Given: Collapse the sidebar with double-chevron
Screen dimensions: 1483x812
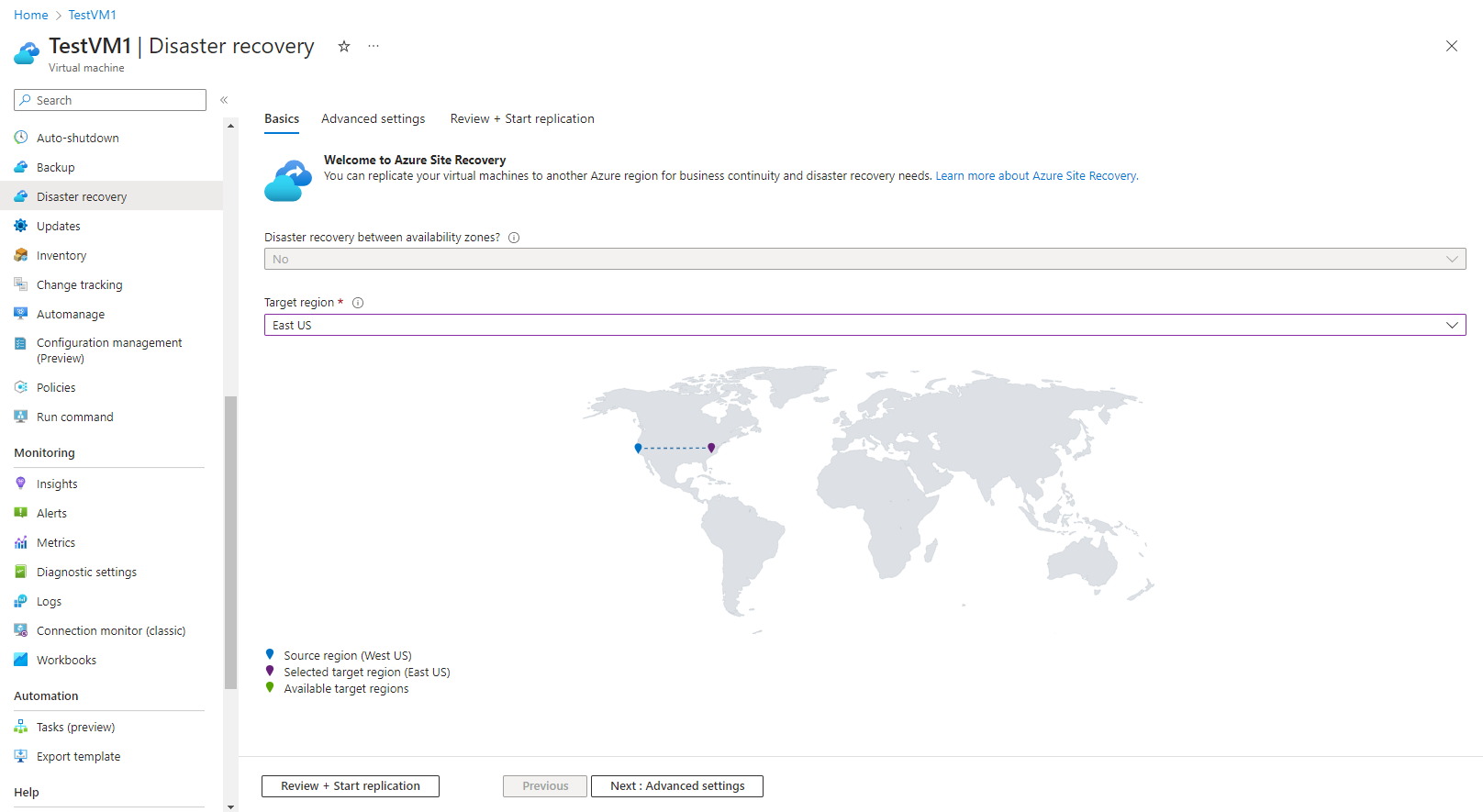Looking at the screenshot, I should tap(224, 100).
